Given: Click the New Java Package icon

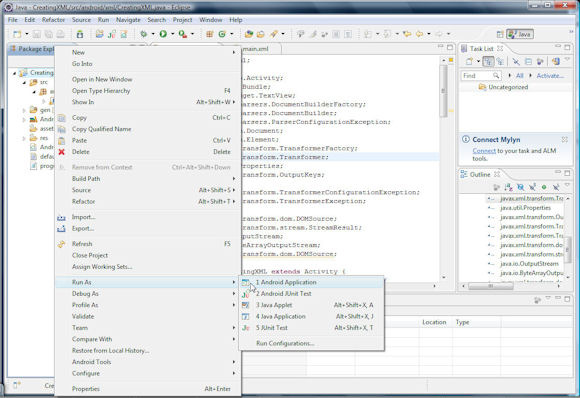Looking at the screenshot, I should [x=210, y=34].
